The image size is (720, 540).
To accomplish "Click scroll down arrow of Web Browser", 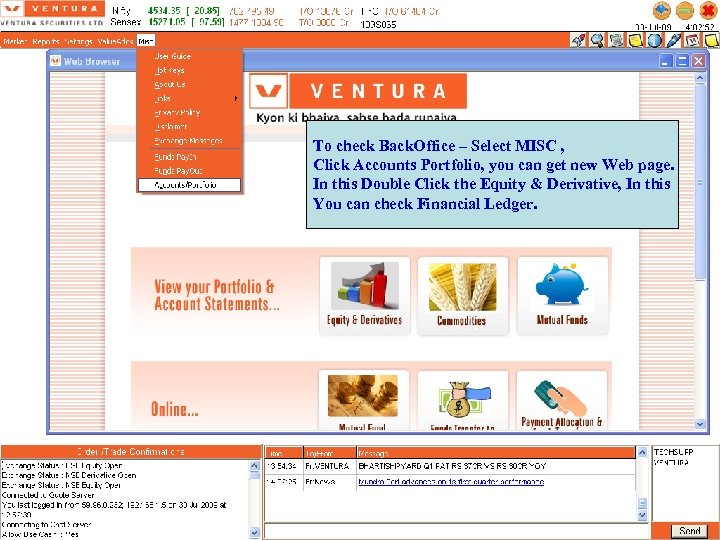I will pos(700,424).
